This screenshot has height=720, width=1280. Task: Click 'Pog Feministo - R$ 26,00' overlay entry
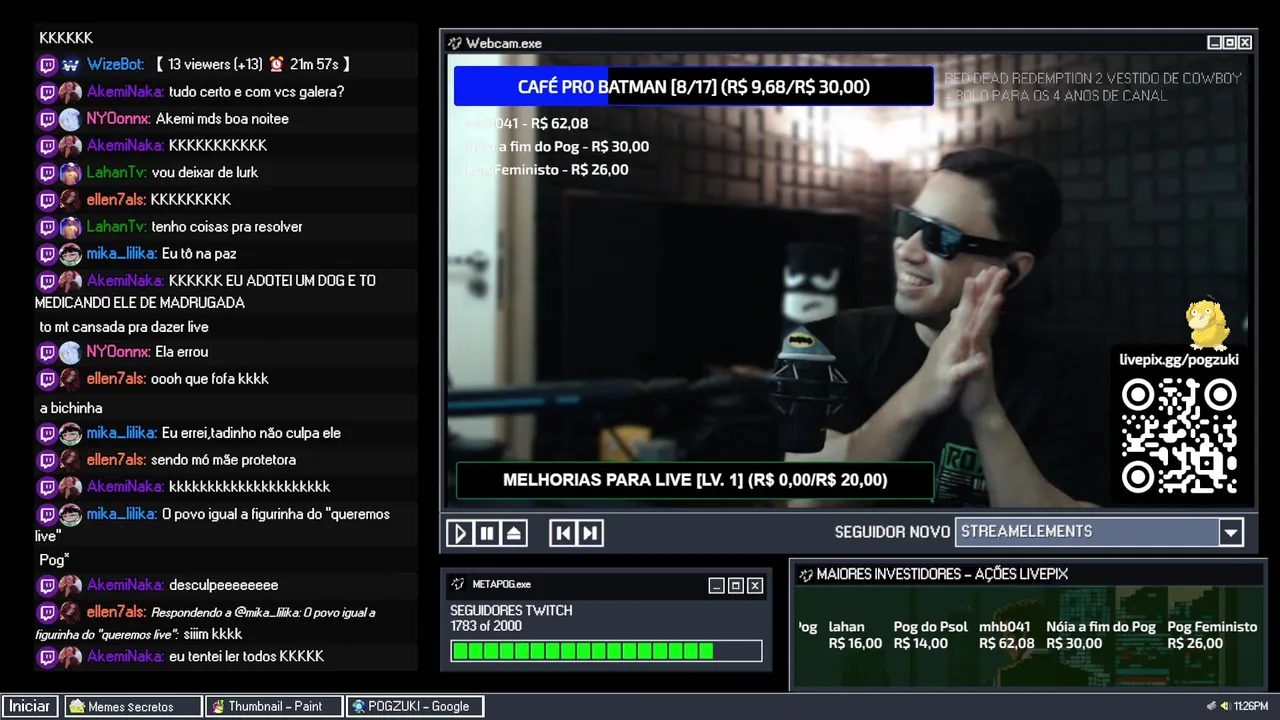point(547,170)
